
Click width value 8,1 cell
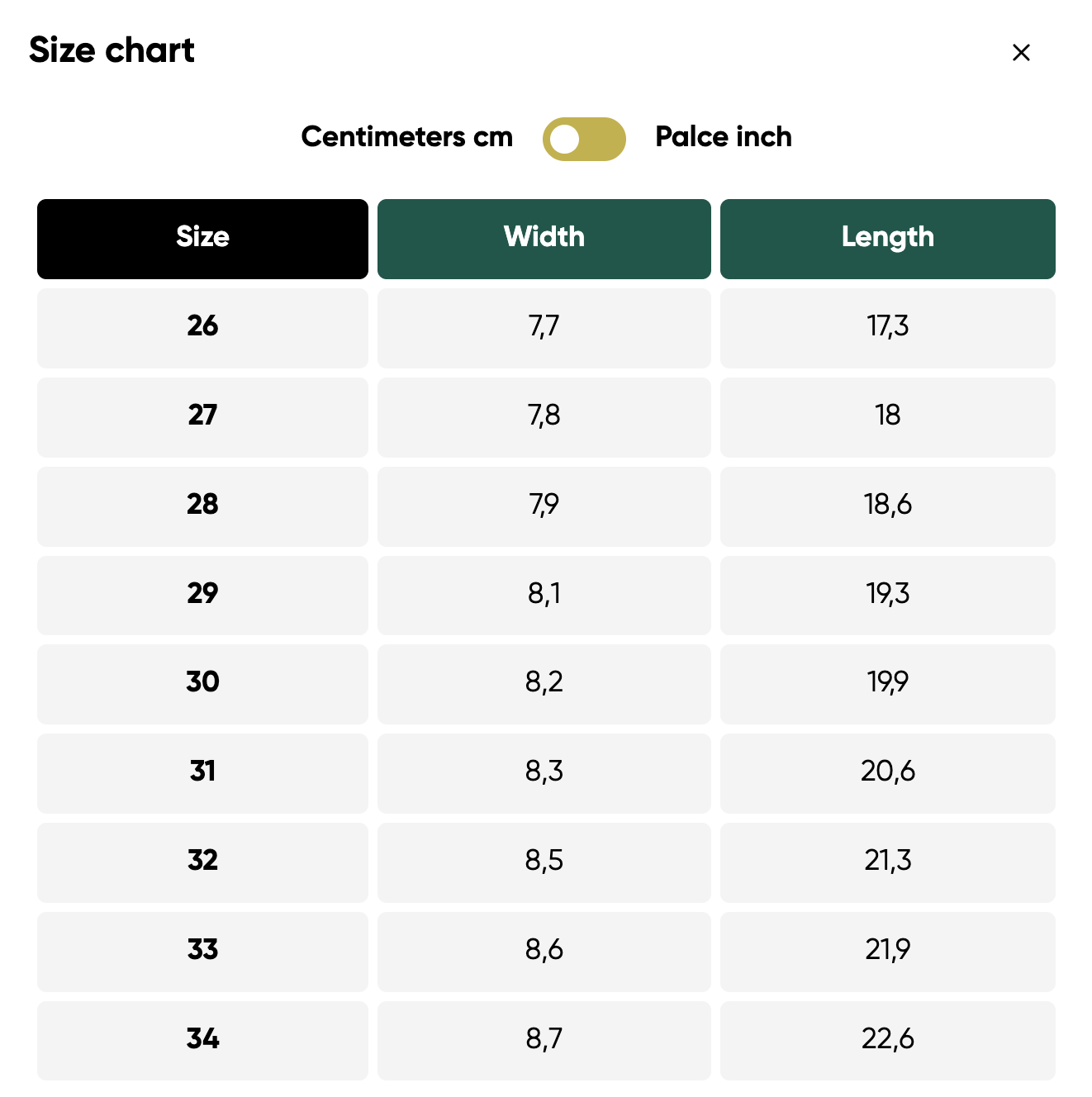(544, 596)
